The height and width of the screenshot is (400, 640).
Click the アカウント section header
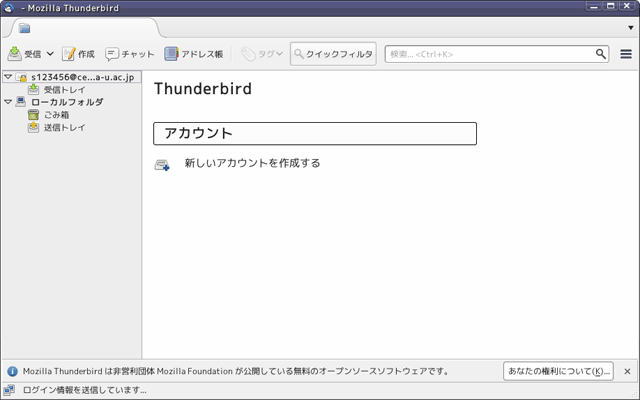[x=315, y=133]
